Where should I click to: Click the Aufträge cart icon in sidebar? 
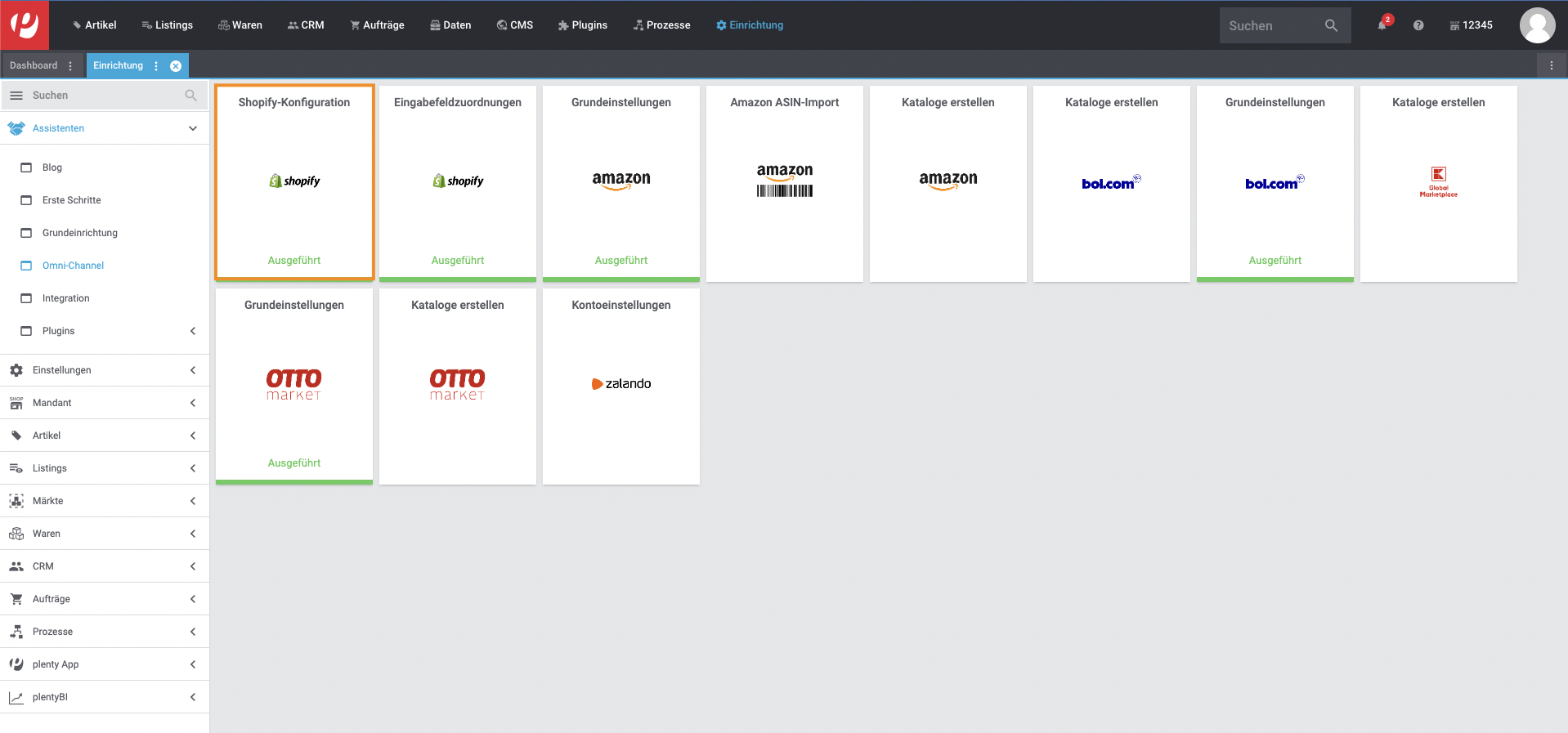[16, 599]
